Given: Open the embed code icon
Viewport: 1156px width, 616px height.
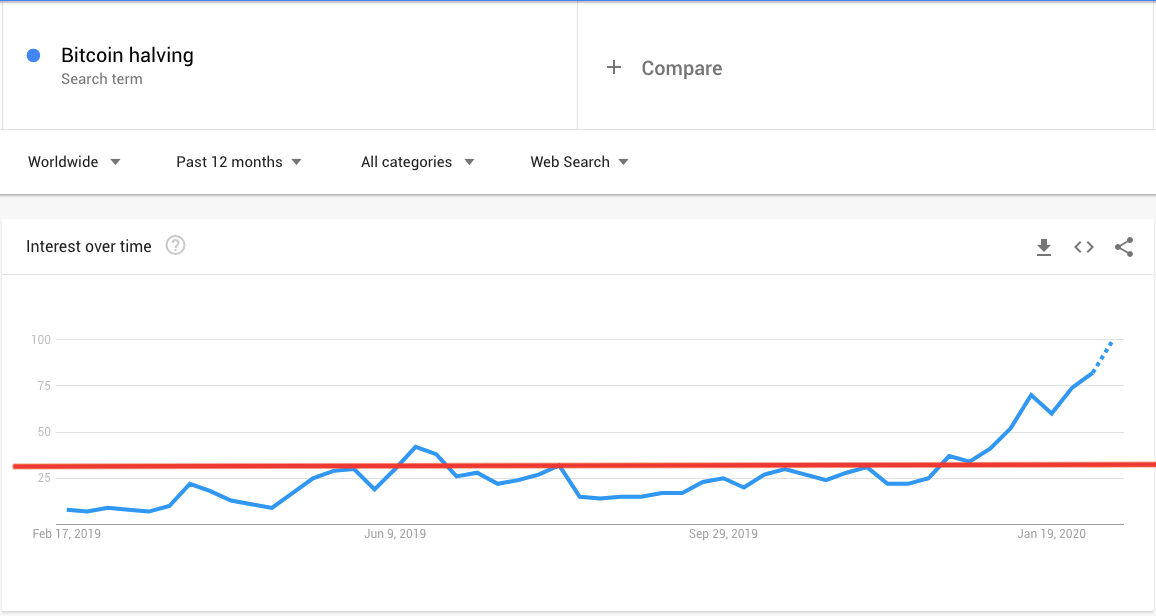Looking at the screenshot, I should pos(1084,247).
